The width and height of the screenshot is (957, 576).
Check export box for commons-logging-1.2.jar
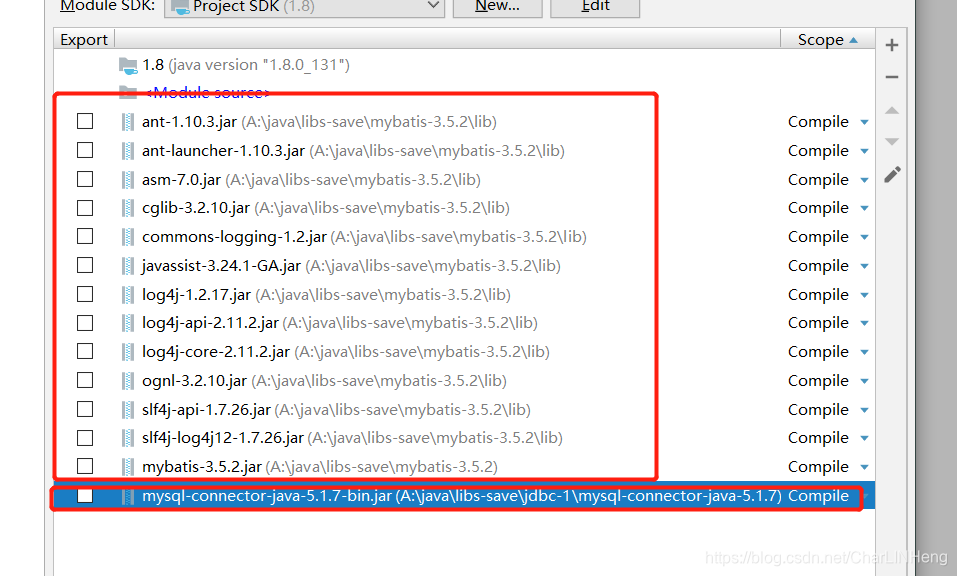[85, 236]
